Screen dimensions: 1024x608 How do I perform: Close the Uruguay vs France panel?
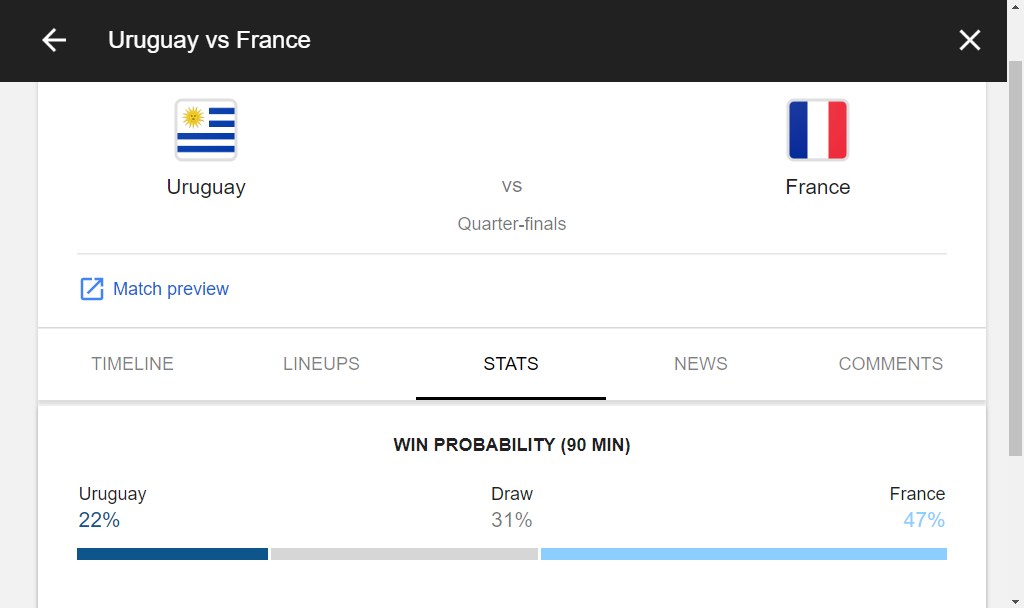[969, 40]
